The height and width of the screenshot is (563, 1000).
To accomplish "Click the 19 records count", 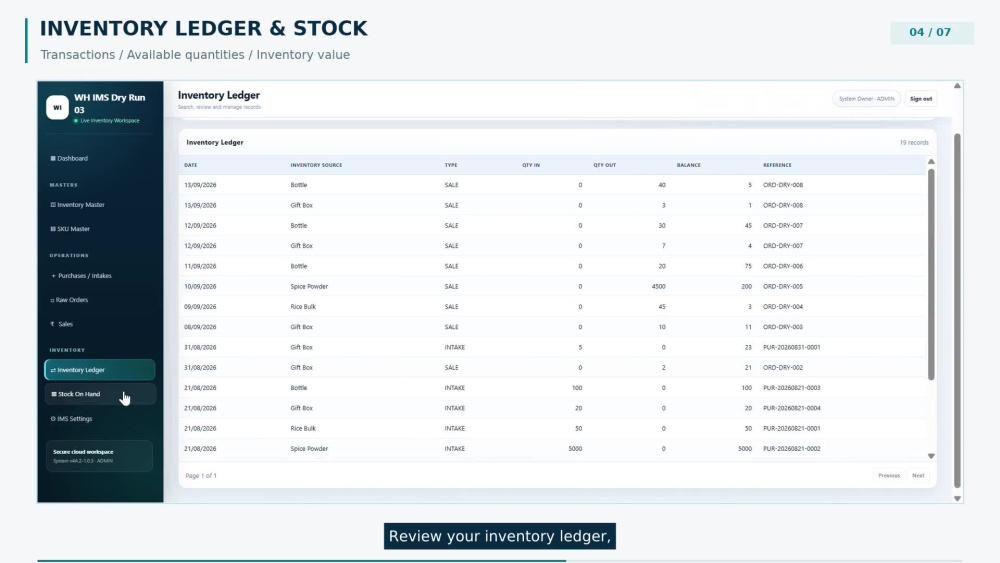I will coord(914,143).
